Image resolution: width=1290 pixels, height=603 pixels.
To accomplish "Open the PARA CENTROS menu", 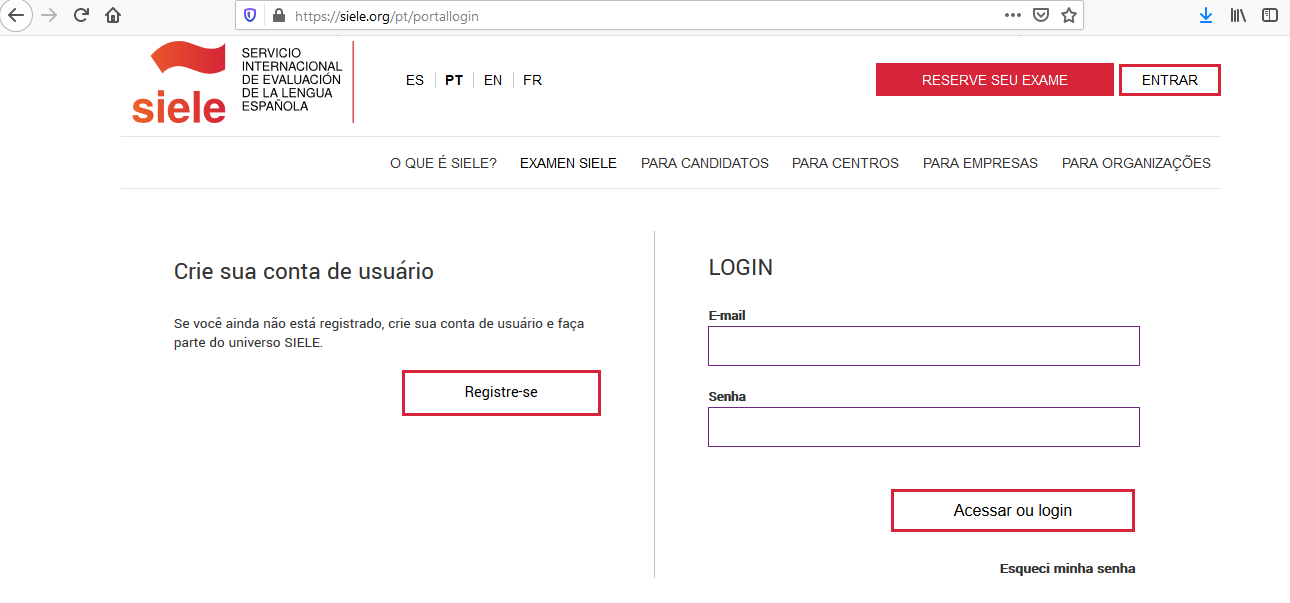I will pyautogui.click(x=845, y=163).
